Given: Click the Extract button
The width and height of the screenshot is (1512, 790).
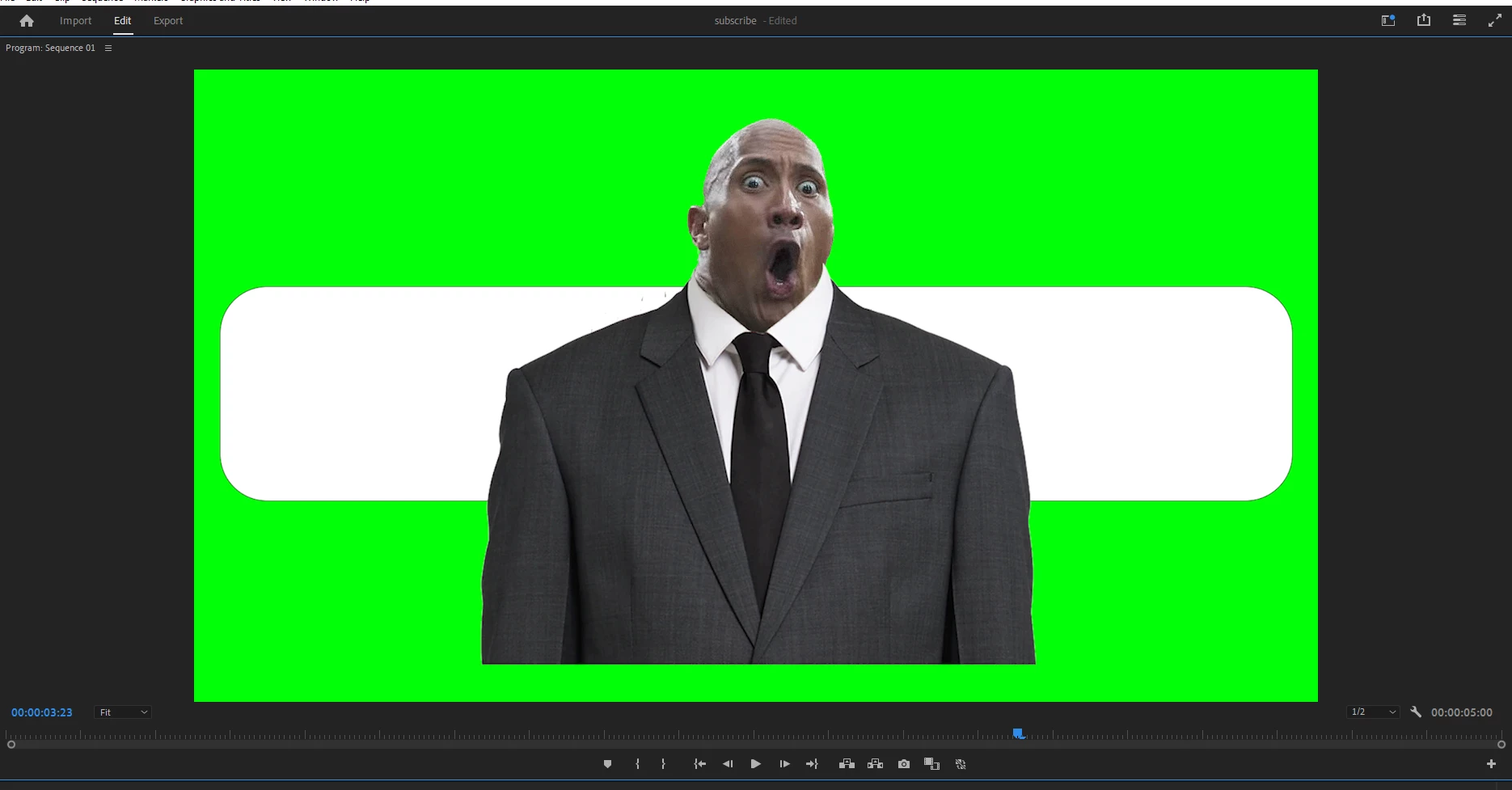Looking at the screenshot, I should tap(875, 764).
